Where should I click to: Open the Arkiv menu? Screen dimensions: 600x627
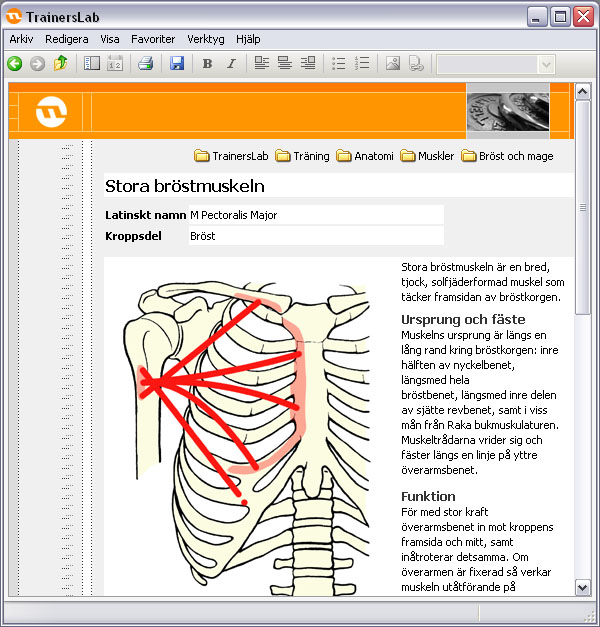pos(22,39)
